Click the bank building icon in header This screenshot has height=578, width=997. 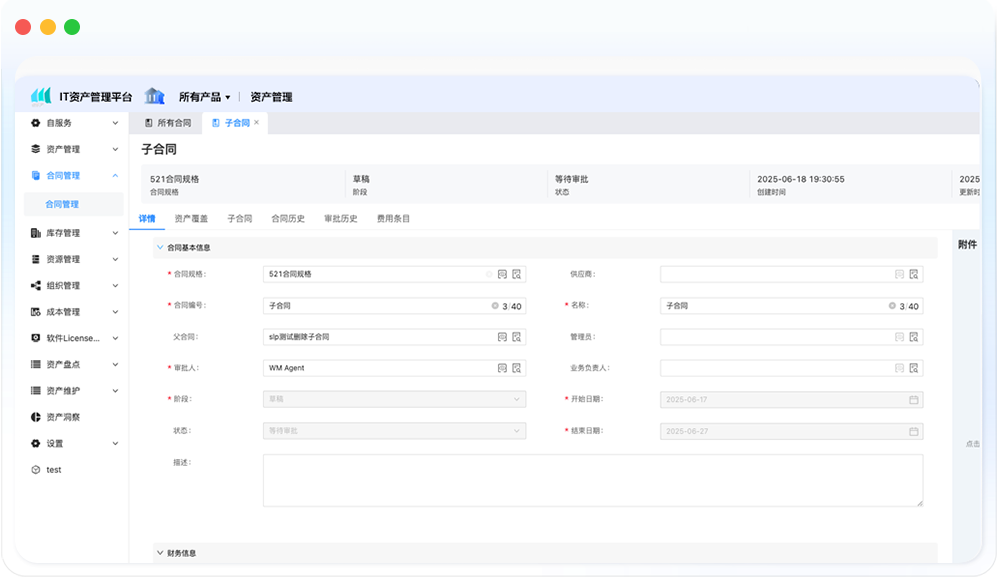(154, 96)
